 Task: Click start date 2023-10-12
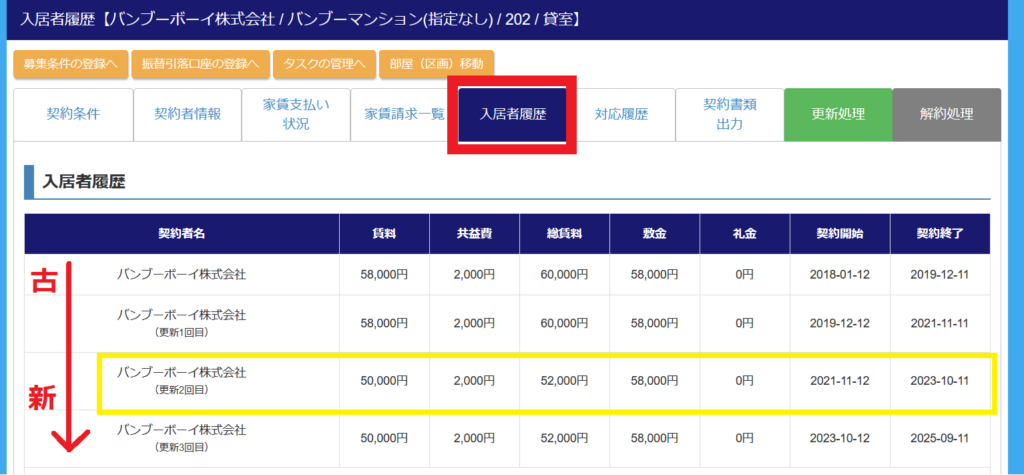pos(839,438)
